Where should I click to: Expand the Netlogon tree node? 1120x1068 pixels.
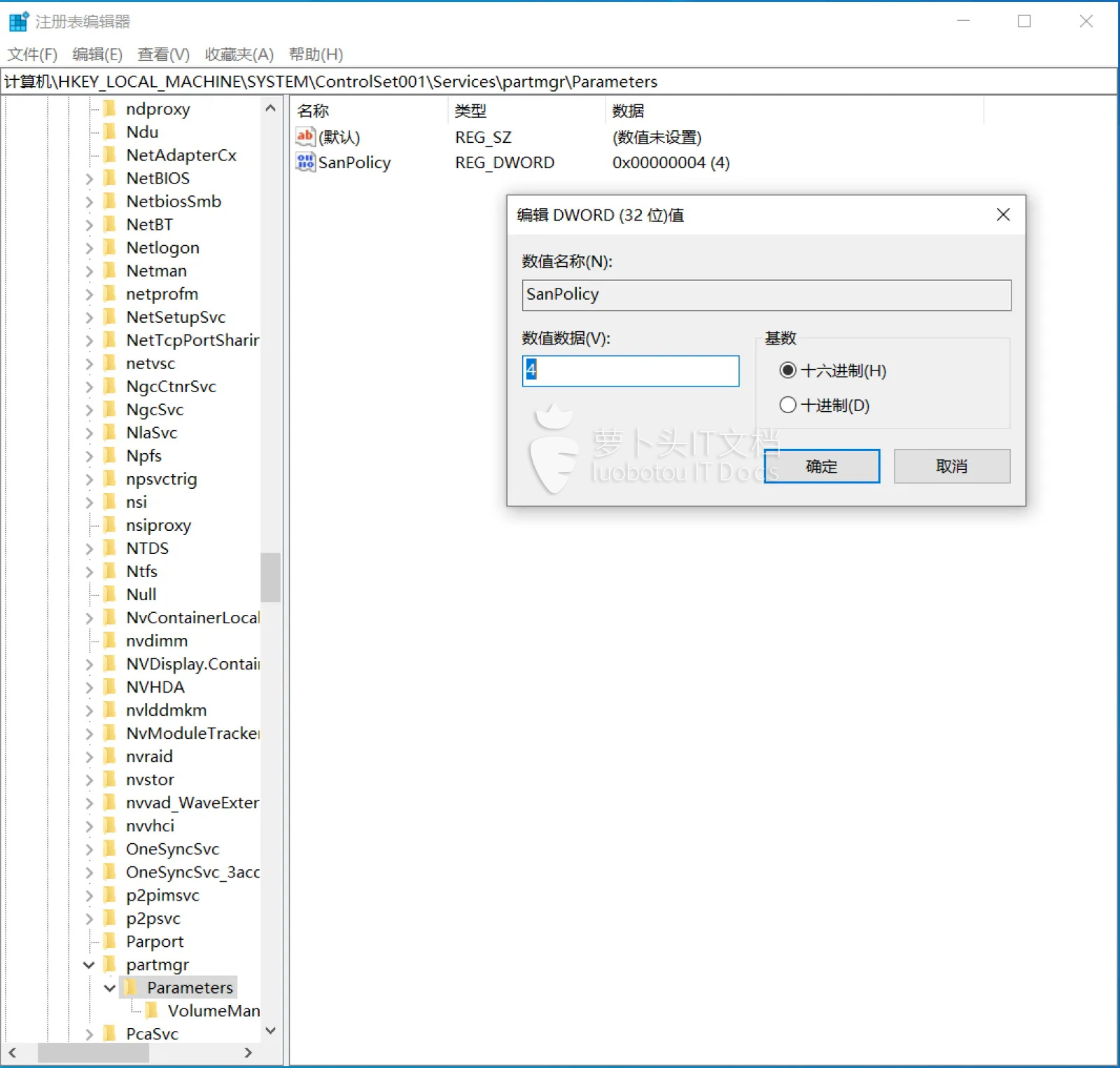pyautogui.click(x=89, y=248)
